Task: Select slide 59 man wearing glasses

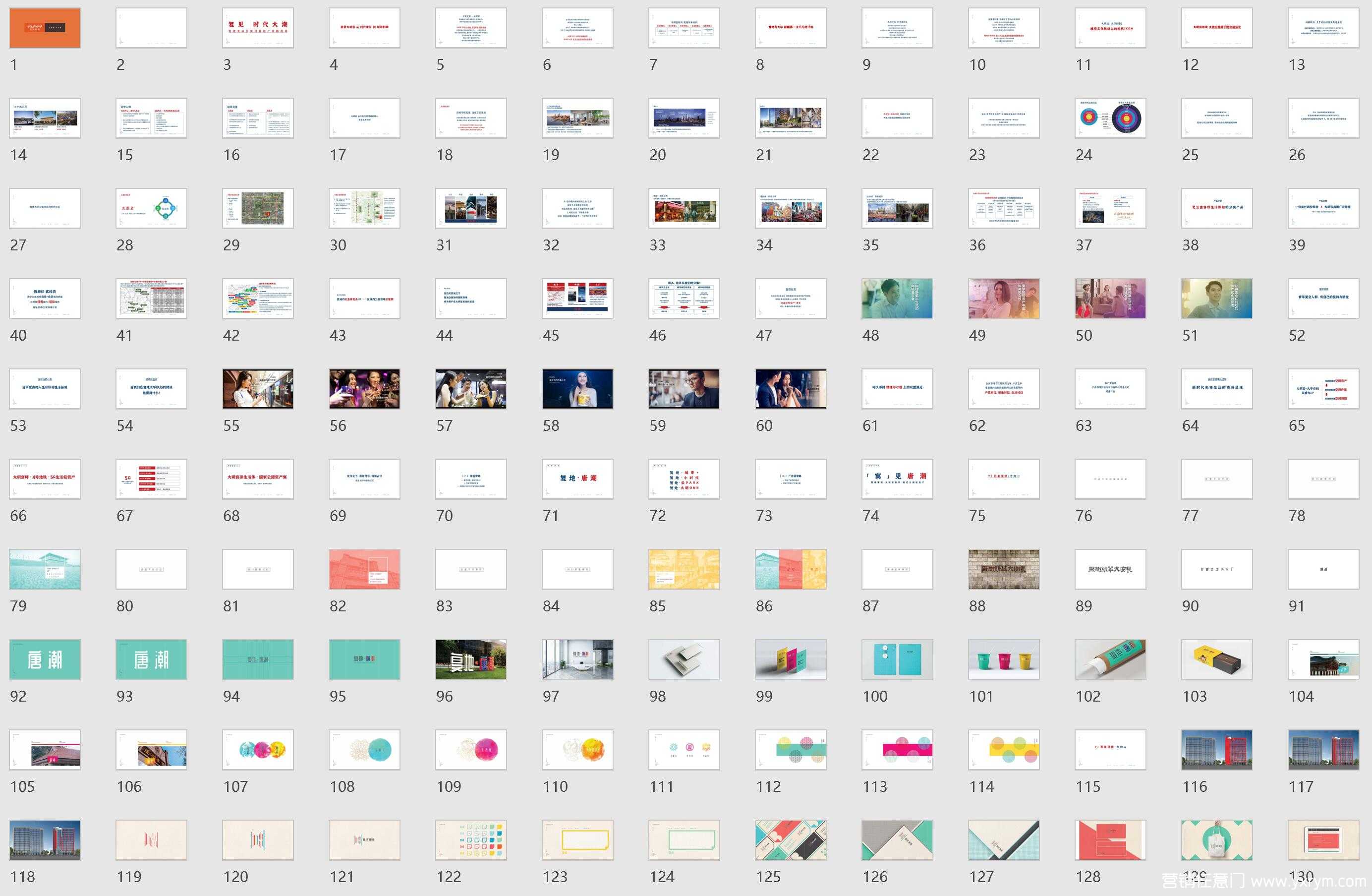Action: pyautogui.click(x=684, y=389)
